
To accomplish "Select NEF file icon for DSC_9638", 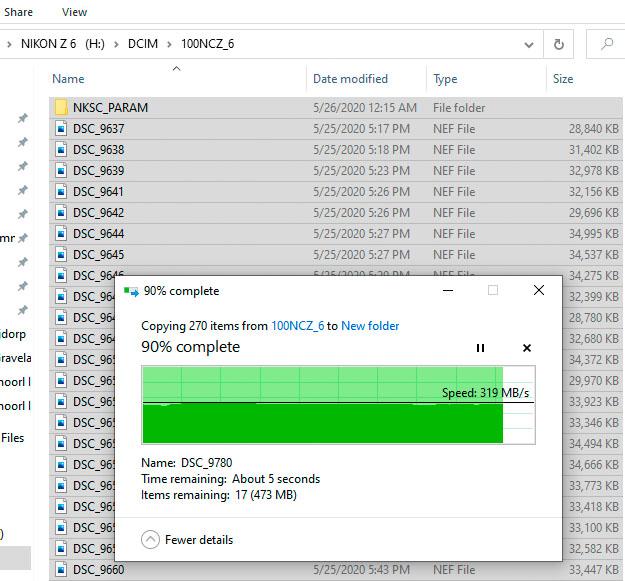I will [x=61, y=149].
